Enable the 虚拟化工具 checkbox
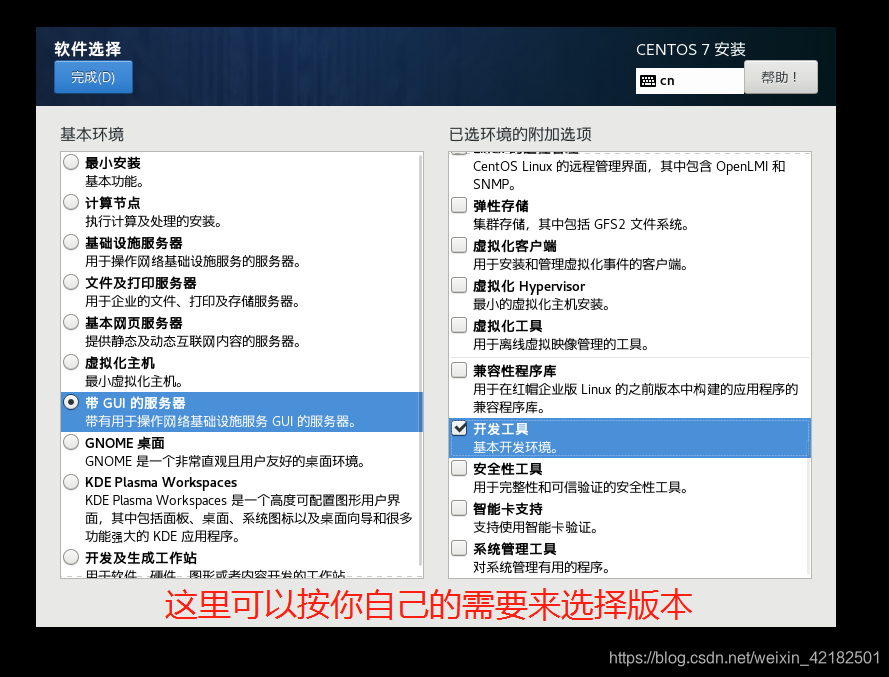Viewport: 889px width, 677px height. click(x=459, y=325)
